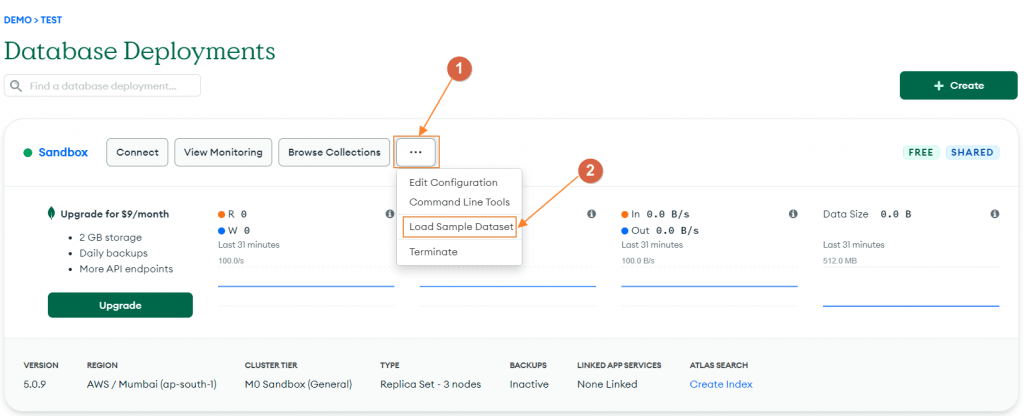Click the blue Out legend dot
This screenshot has height=416, width=1024.
click(625, 231)
